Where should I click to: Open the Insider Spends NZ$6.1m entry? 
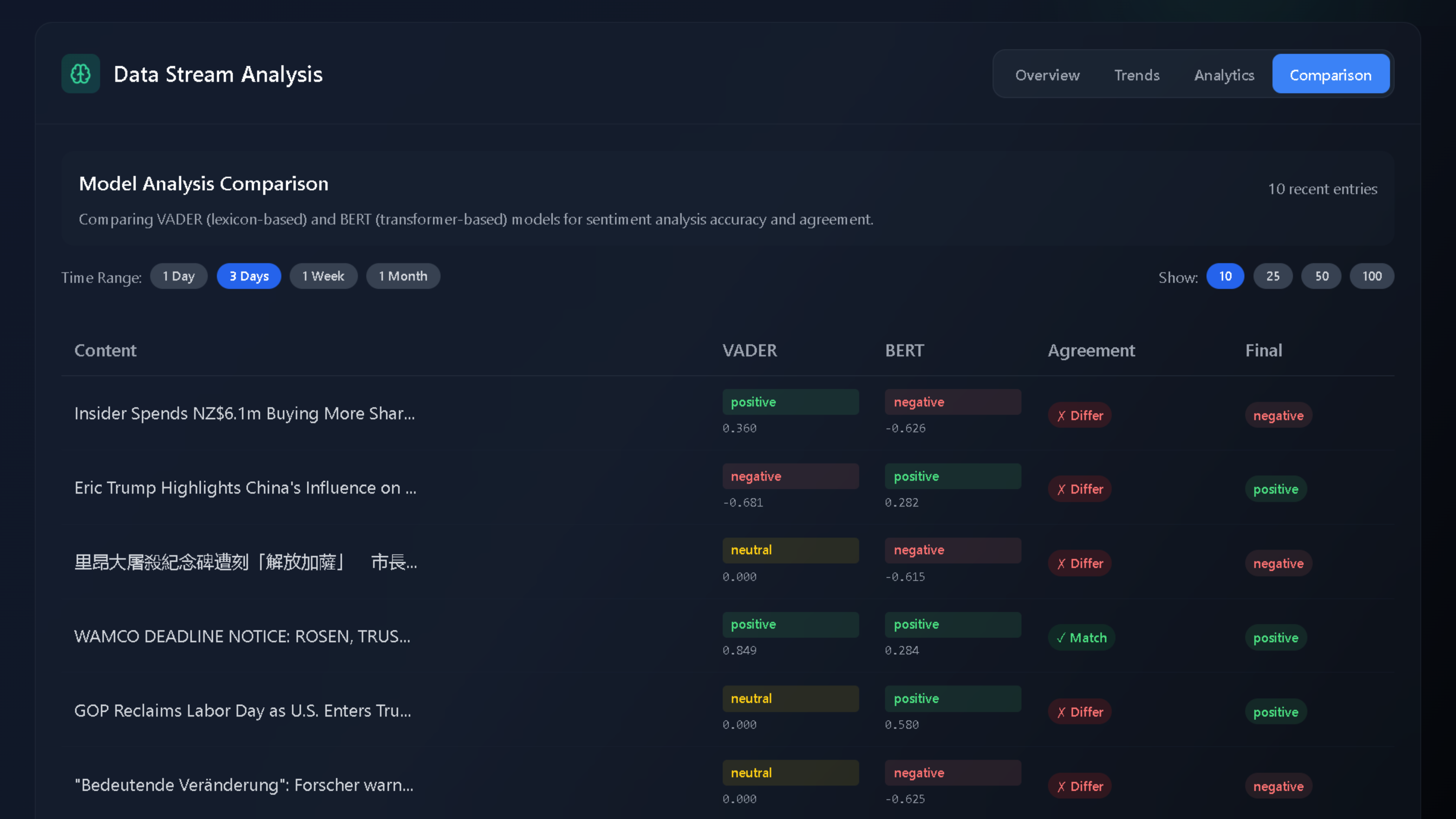[245, 414]
